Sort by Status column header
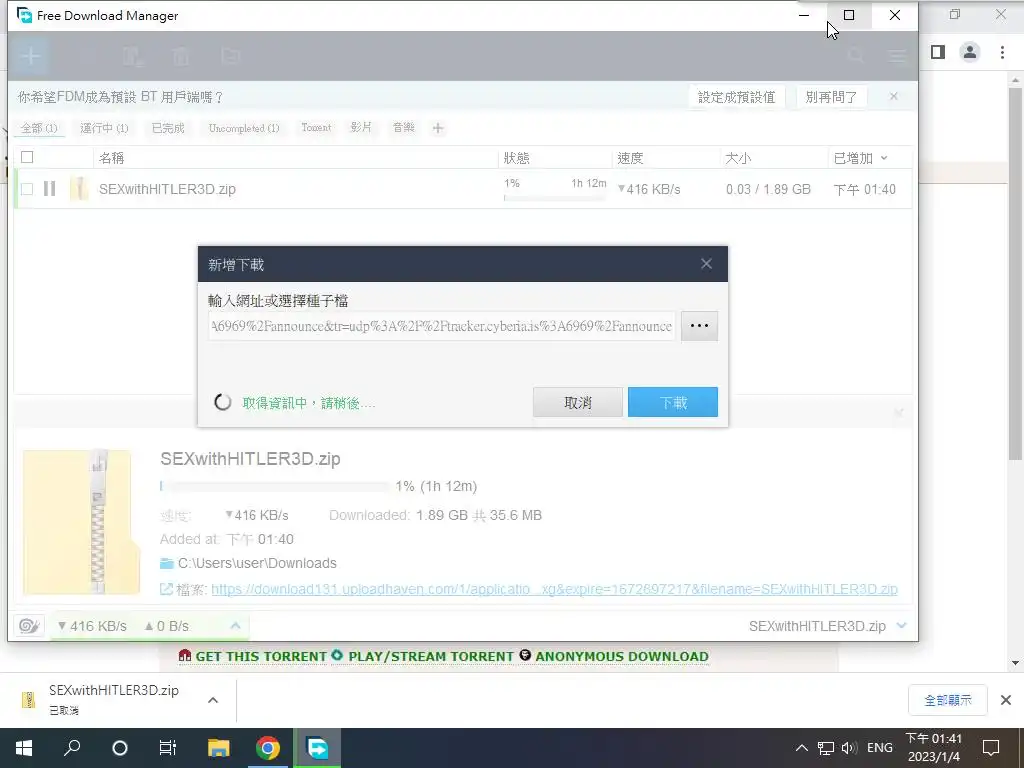This screenshot has height=768, width=1024. pyautogui.click(x=517, y=158)
